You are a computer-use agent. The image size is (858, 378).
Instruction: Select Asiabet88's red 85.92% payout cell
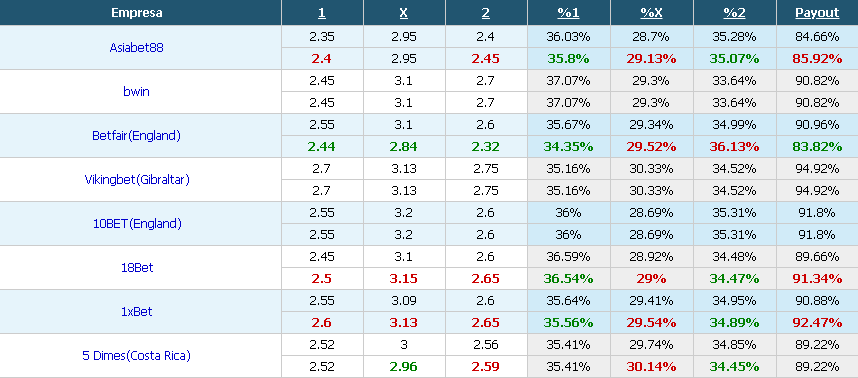click(x=817, y=59)
